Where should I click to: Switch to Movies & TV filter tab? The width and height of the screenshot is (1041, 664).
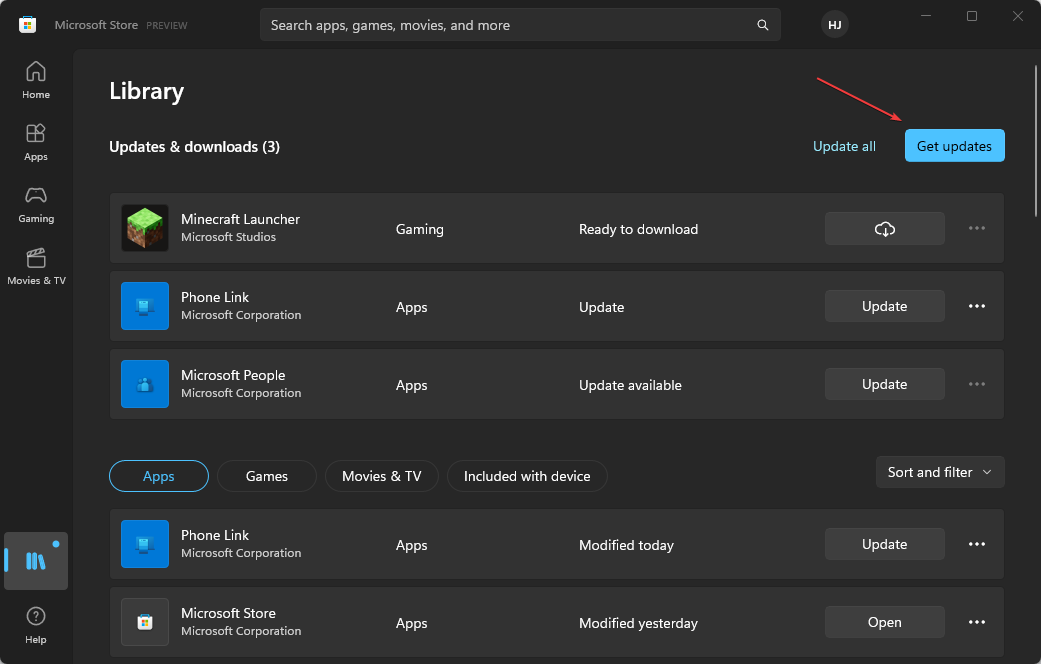(382, 476)
